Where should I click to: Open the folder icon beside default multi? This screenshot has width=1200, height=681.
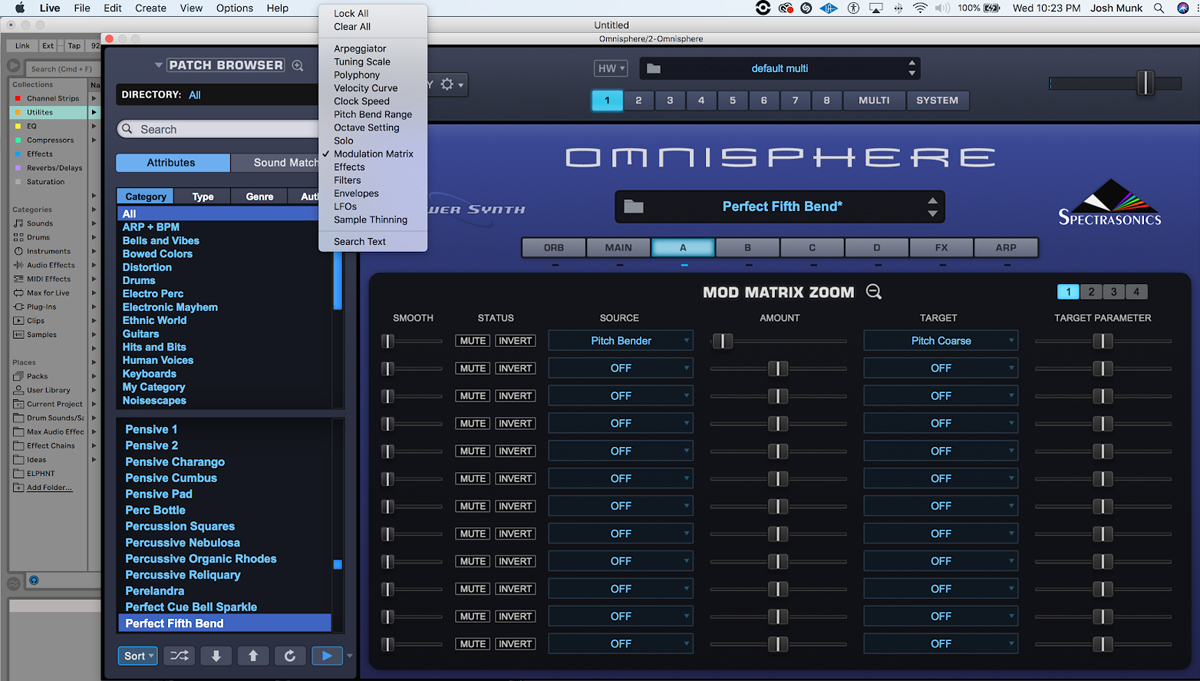point(654,69)
